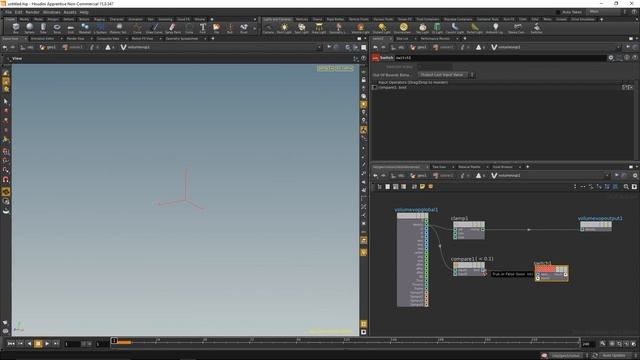Viewport: 640px width, 360px height.
Task: Select the Sphere shelf tool
Action: (x=29, y=28)
